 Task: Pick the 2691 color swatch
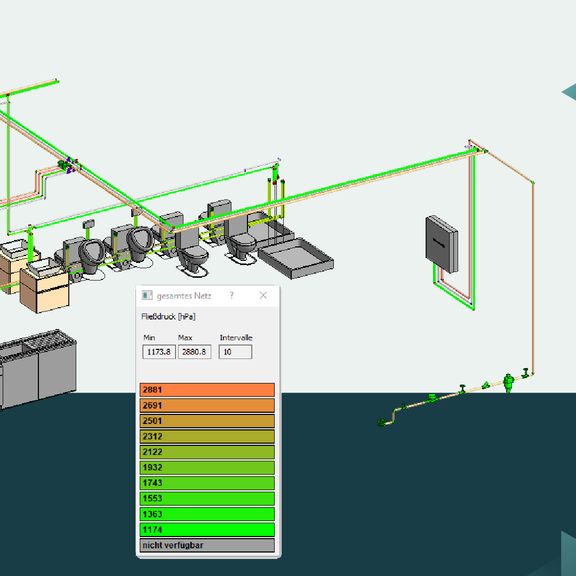click(207, 405)
